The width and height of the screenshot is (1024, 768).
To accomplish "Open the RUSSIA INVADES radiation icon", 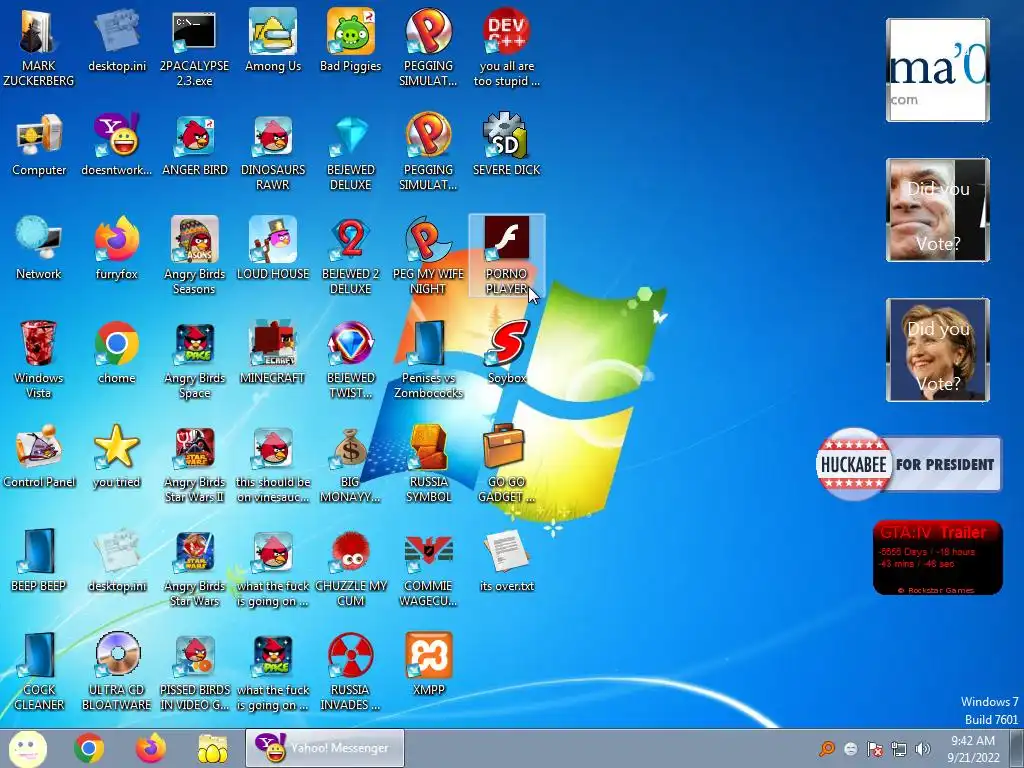I will point(351,671).
